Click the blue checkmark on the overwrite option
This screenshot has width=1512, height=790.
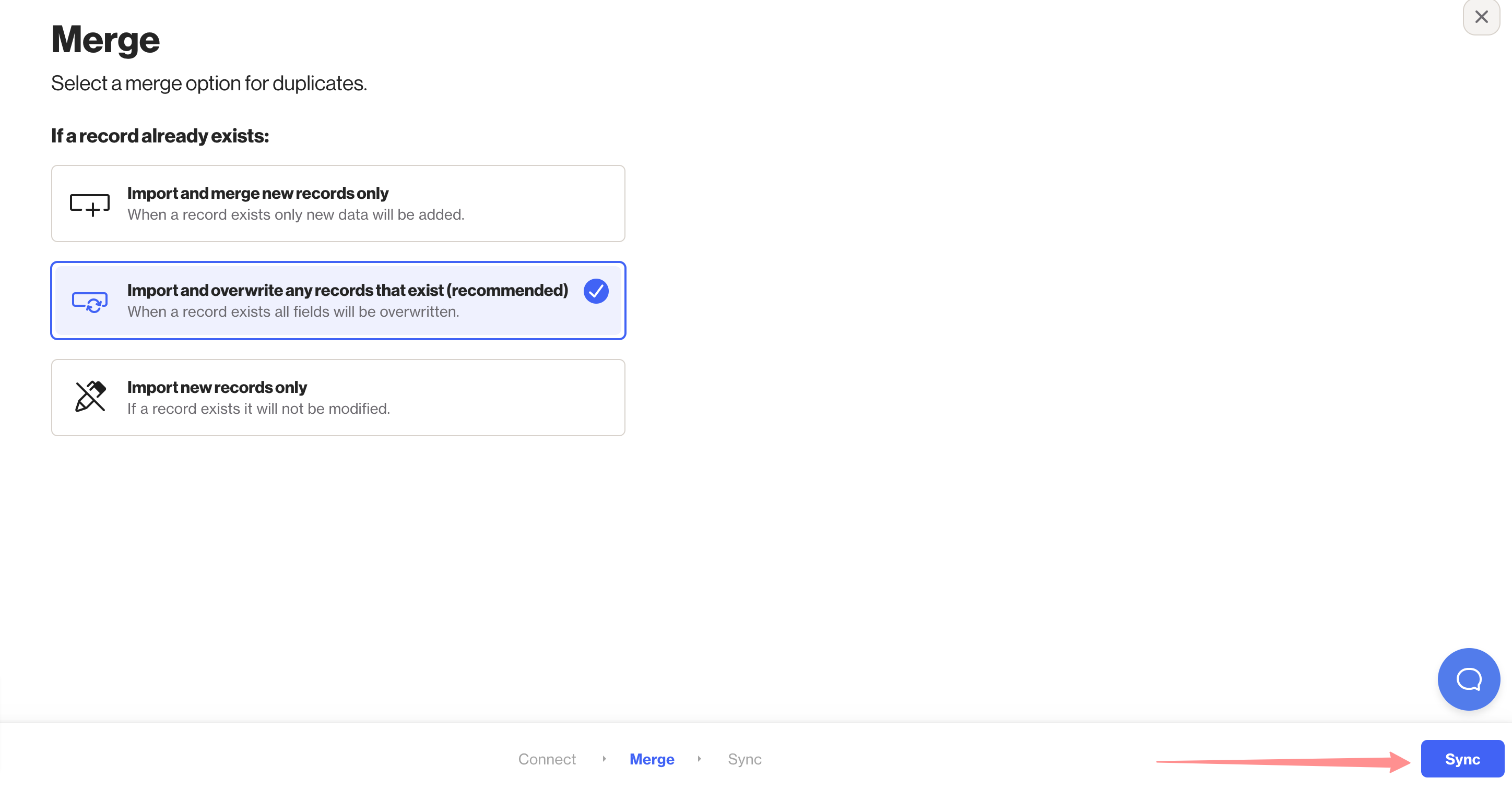(596, 291)
